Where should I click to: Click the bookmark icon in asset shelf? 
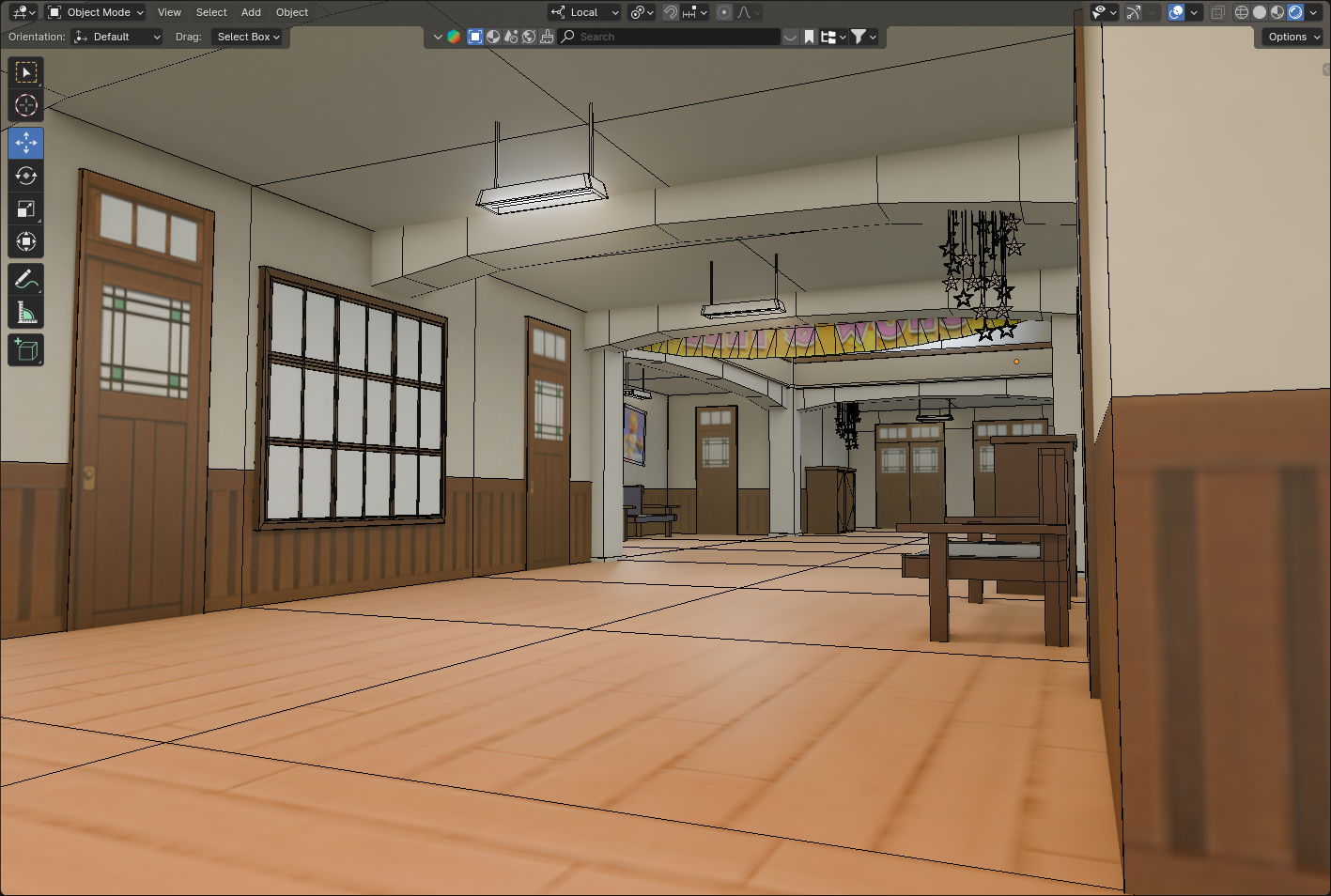(809, 37)
